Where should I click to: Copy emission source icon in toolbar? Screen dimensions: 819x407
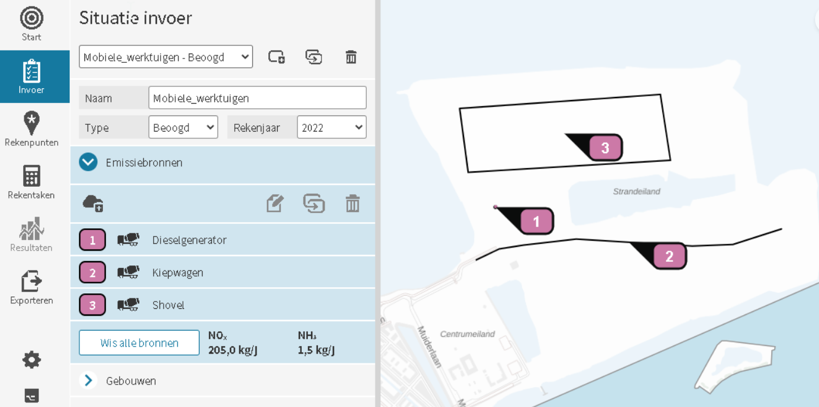(314, 203)
